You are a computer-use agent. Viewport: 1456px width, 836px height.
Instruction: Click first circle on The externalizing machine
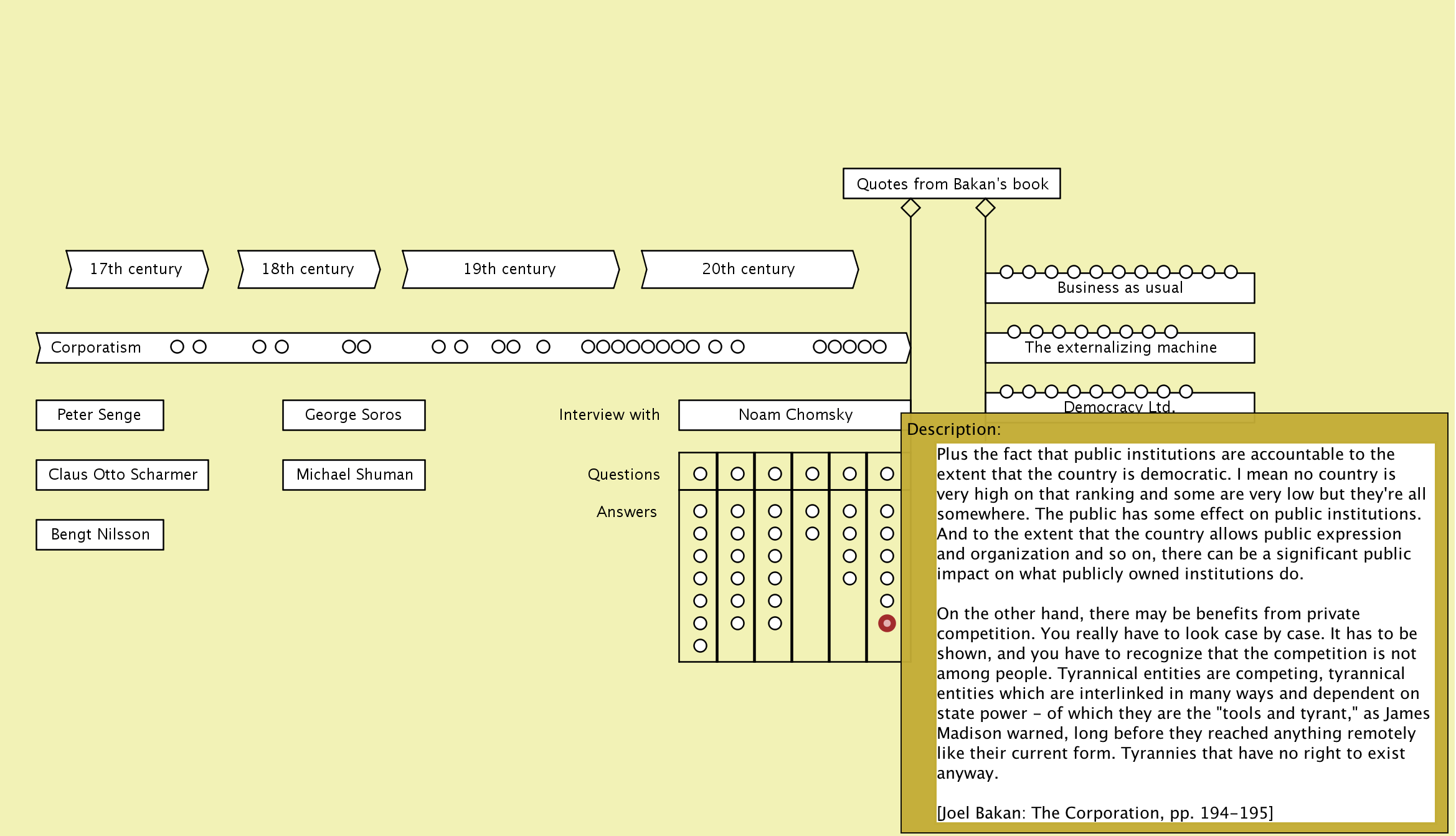tap(1014, 331)
